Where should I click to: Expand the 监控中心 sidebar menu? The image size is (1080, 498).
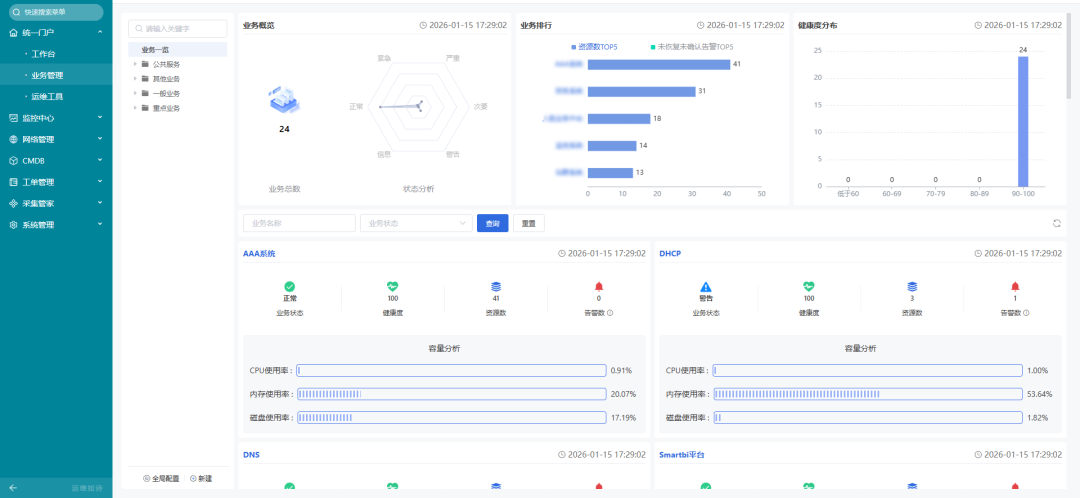pos(55,118)
